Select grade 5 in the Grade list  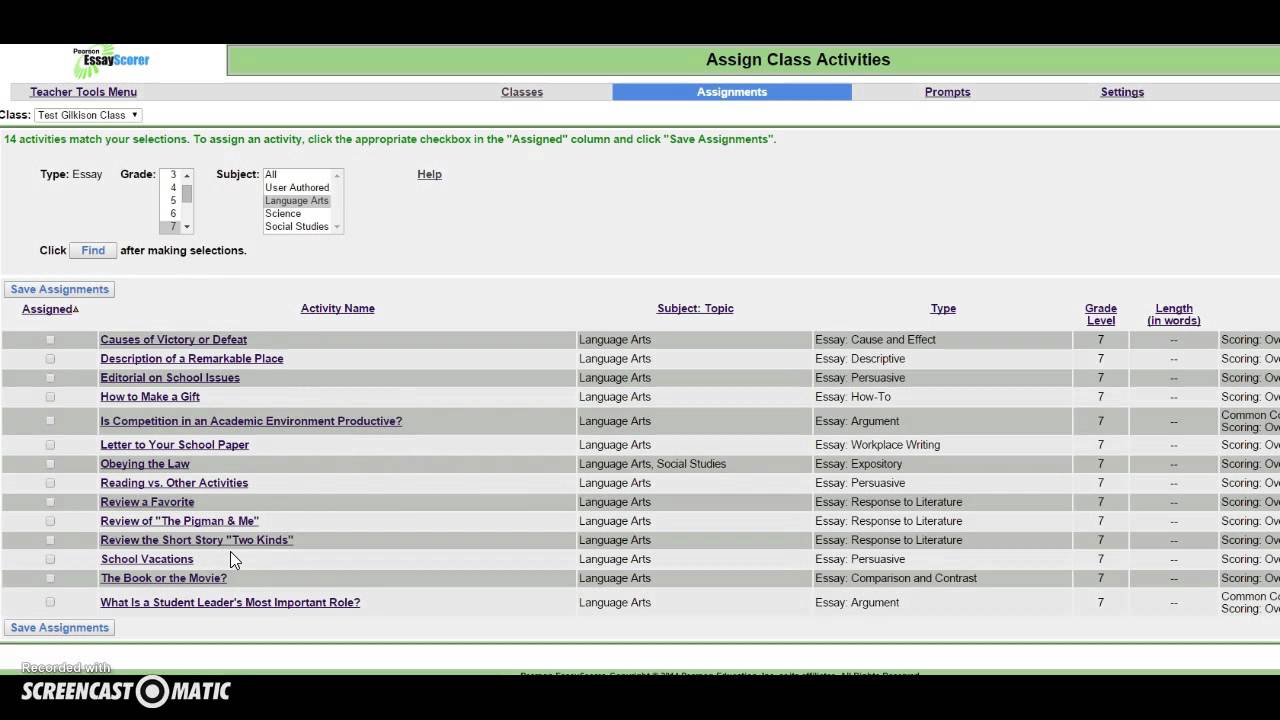coord(173,201)
